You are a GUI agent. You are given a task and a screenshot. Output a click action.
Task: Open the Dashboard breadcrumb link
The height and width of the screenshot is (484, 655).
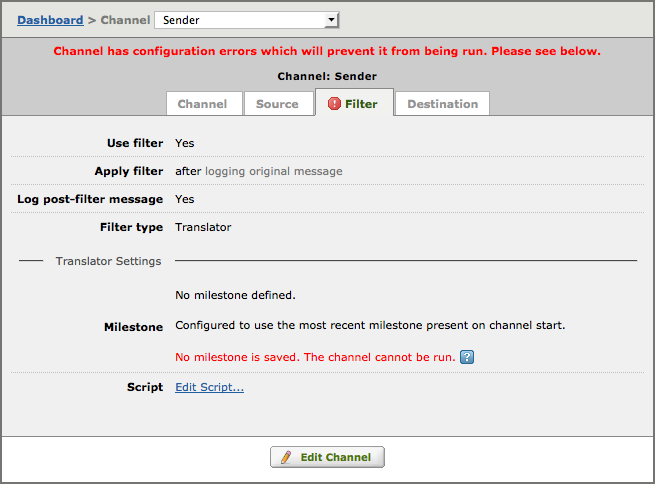(x=50, y=20)
